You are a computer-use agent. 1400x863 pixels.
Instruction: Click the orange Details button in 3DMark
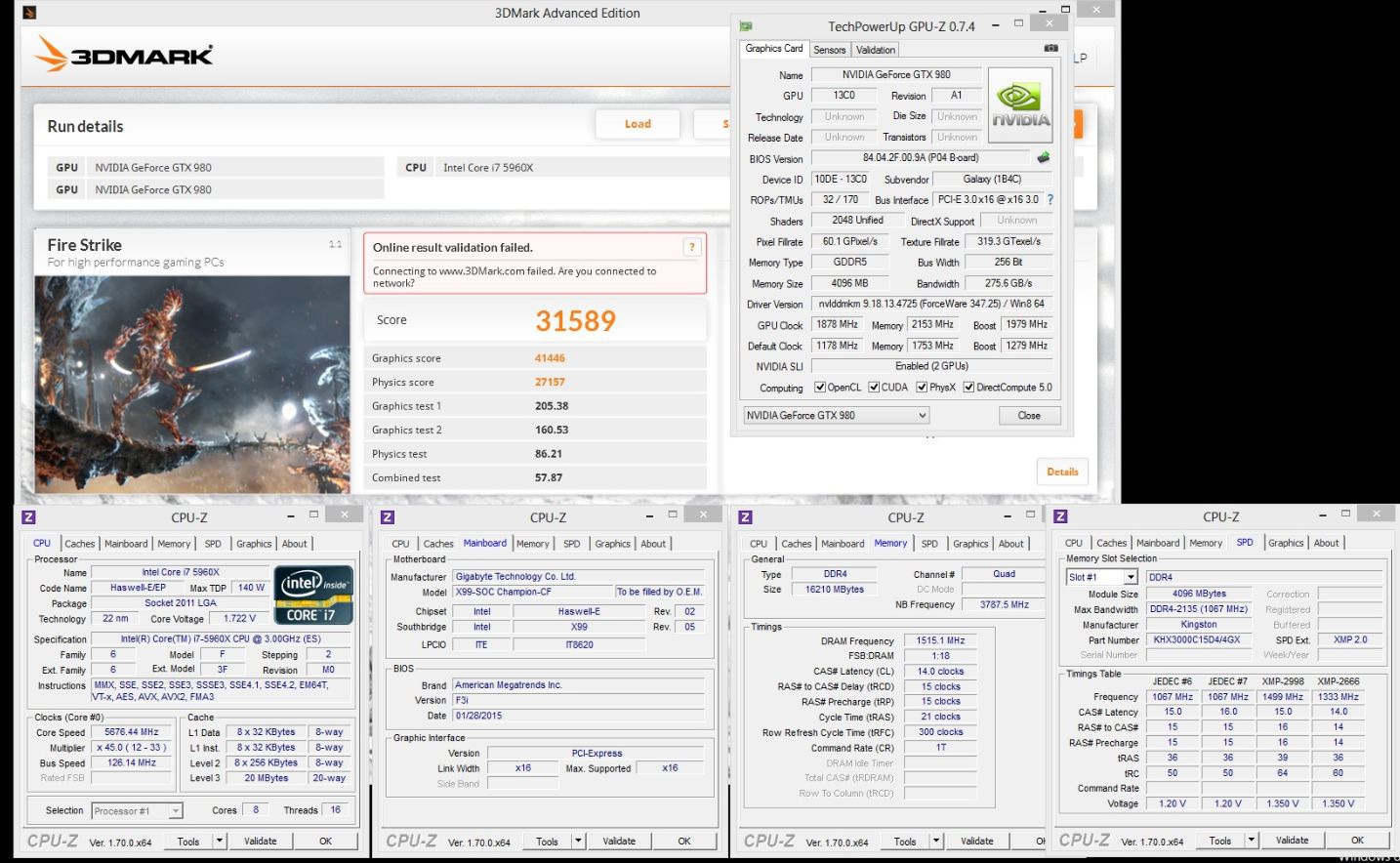coord(1062,472)
